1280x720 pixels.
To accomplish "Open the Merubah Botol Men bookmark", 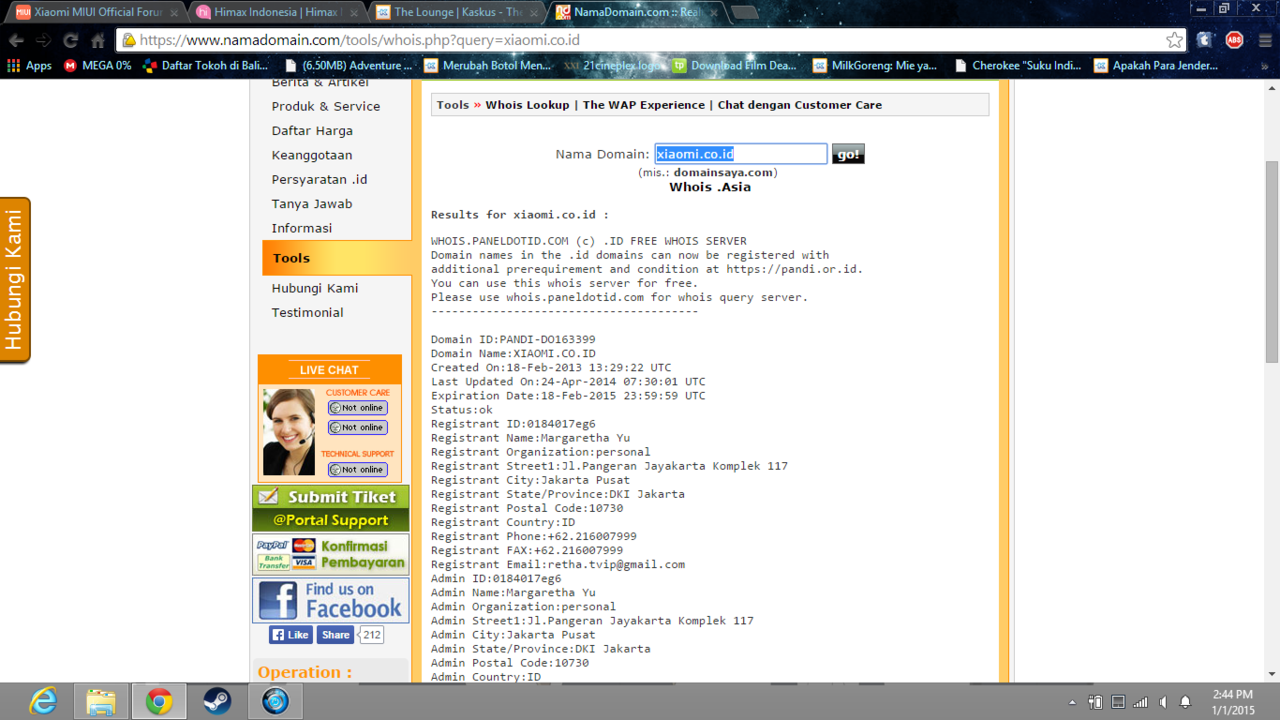I will tap(487, 66).
